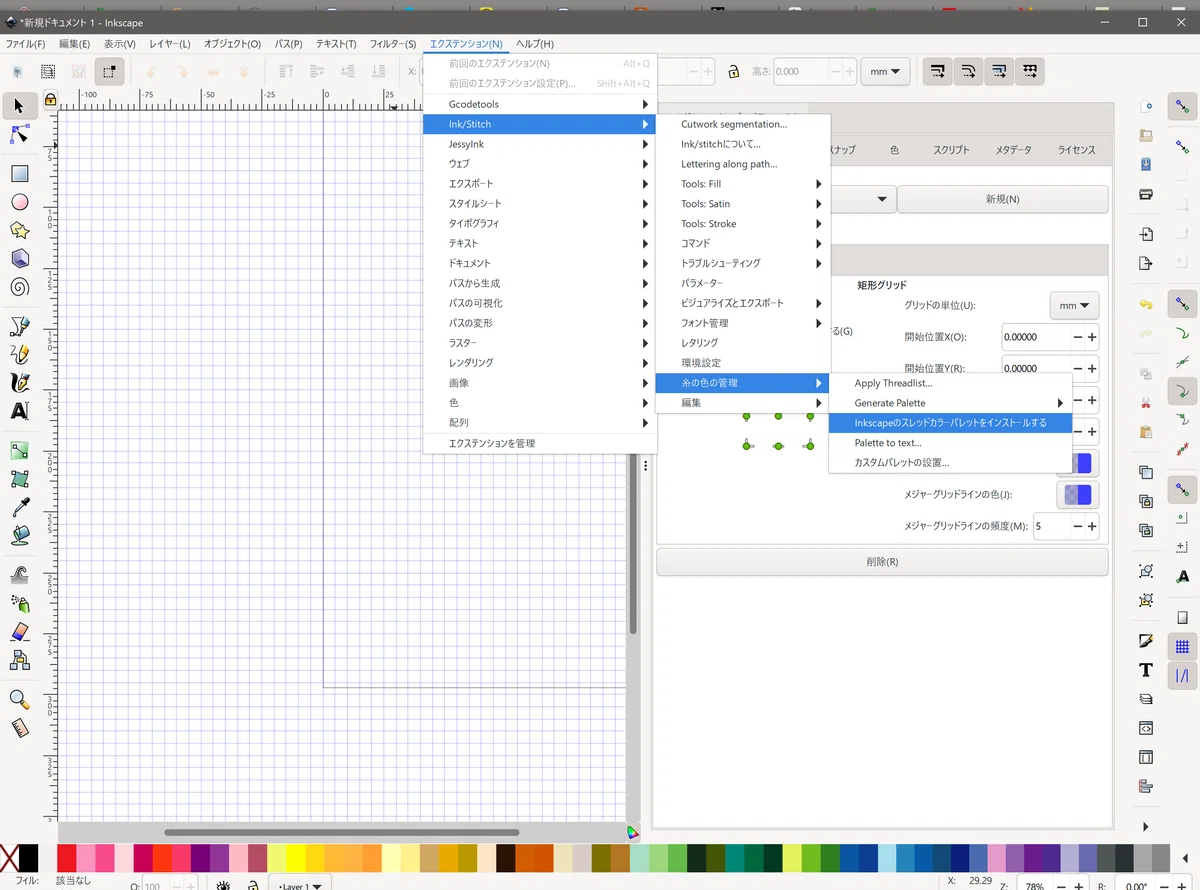This screenshot has height=890, width=1200.
Task: Select the Dropper color picker tool
Action: point(19,507)
